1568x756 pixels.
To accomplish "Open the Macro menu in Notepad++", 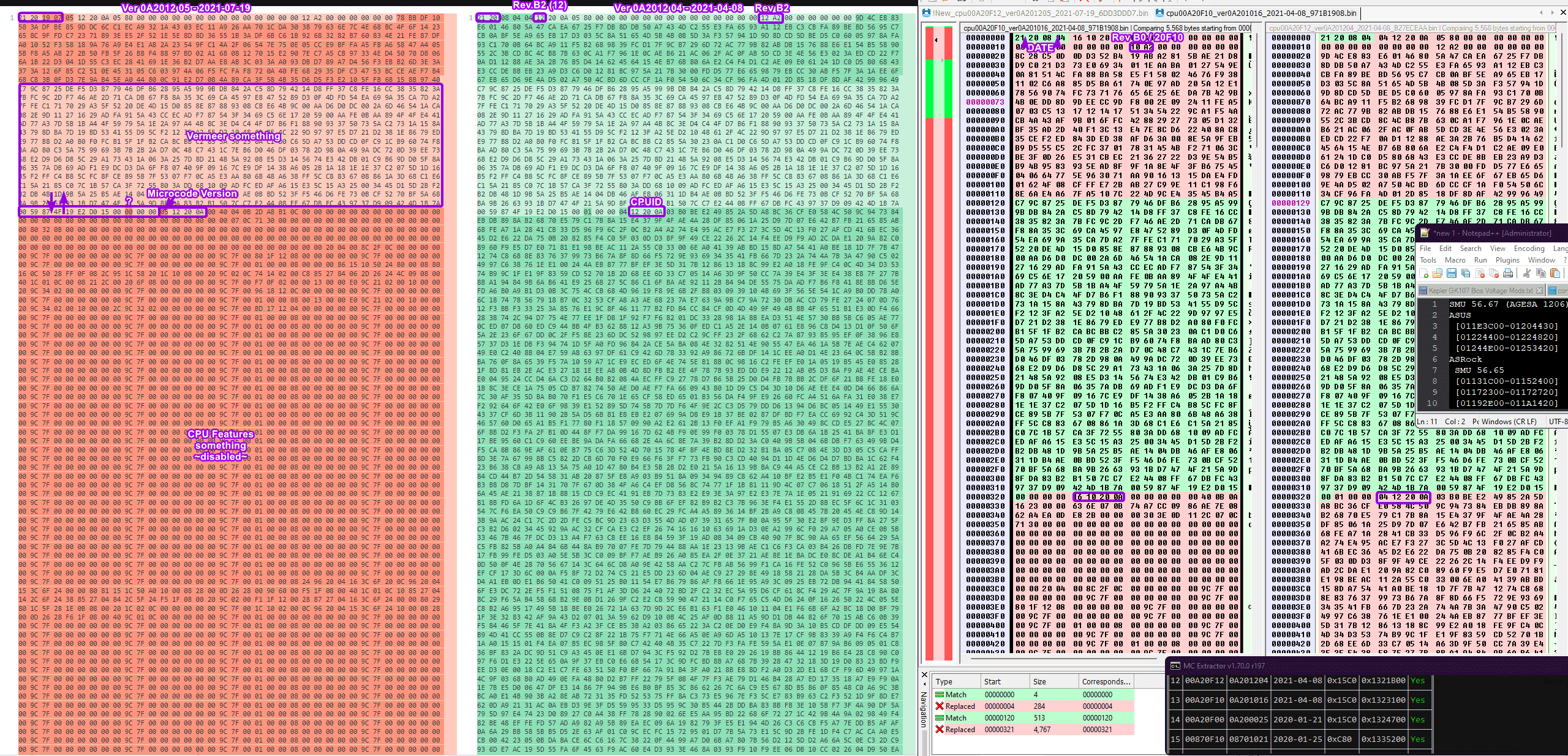I will pyautogui.click(x=1455, y=260).
